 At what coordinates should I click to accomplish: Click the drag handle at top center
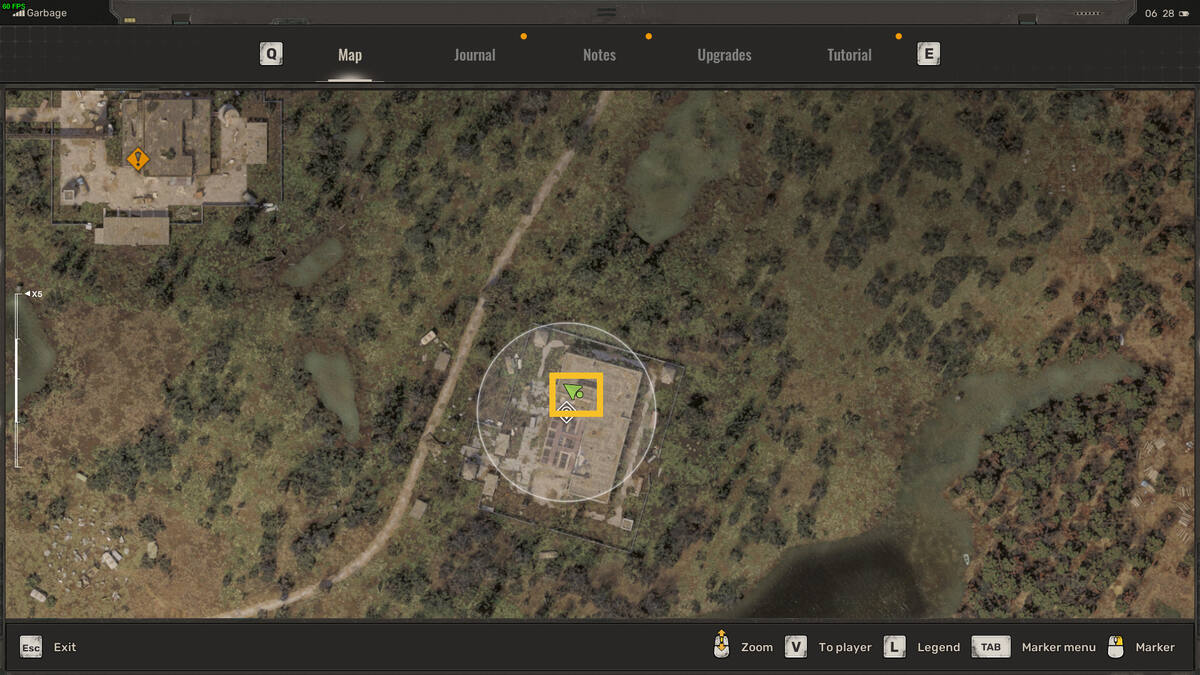point(605,13)
